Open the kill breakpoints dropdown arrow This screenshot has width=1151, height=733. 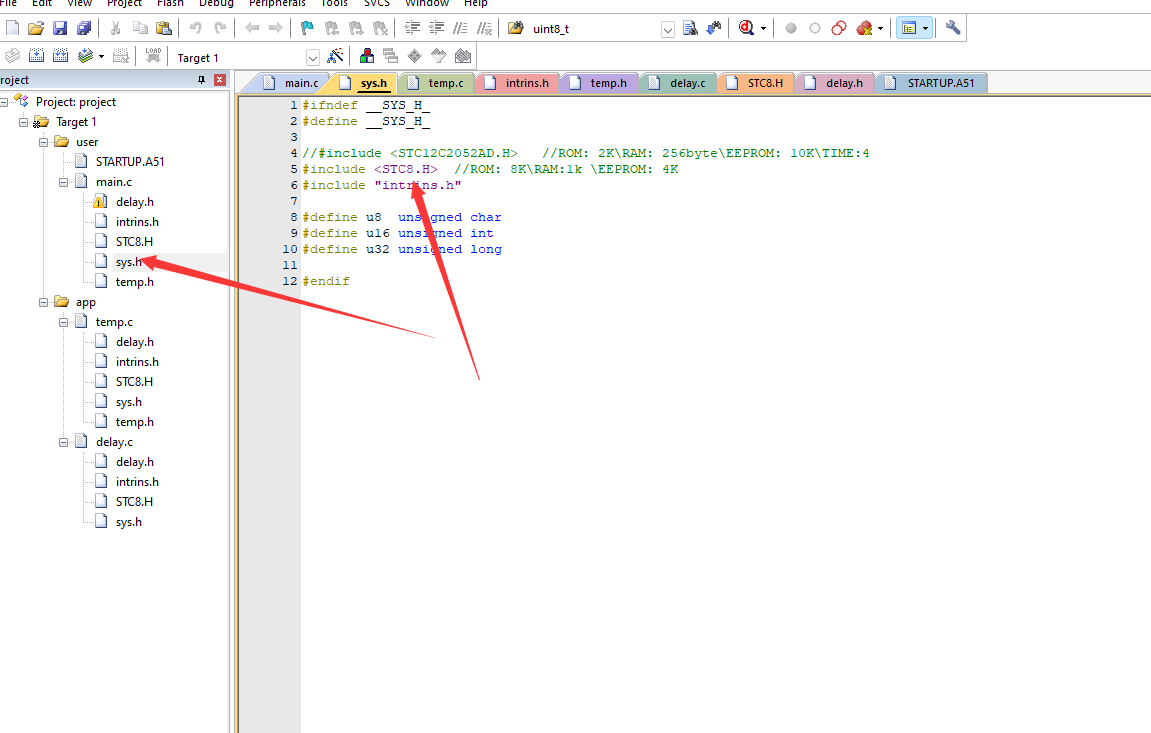click(x=880, y=29)
